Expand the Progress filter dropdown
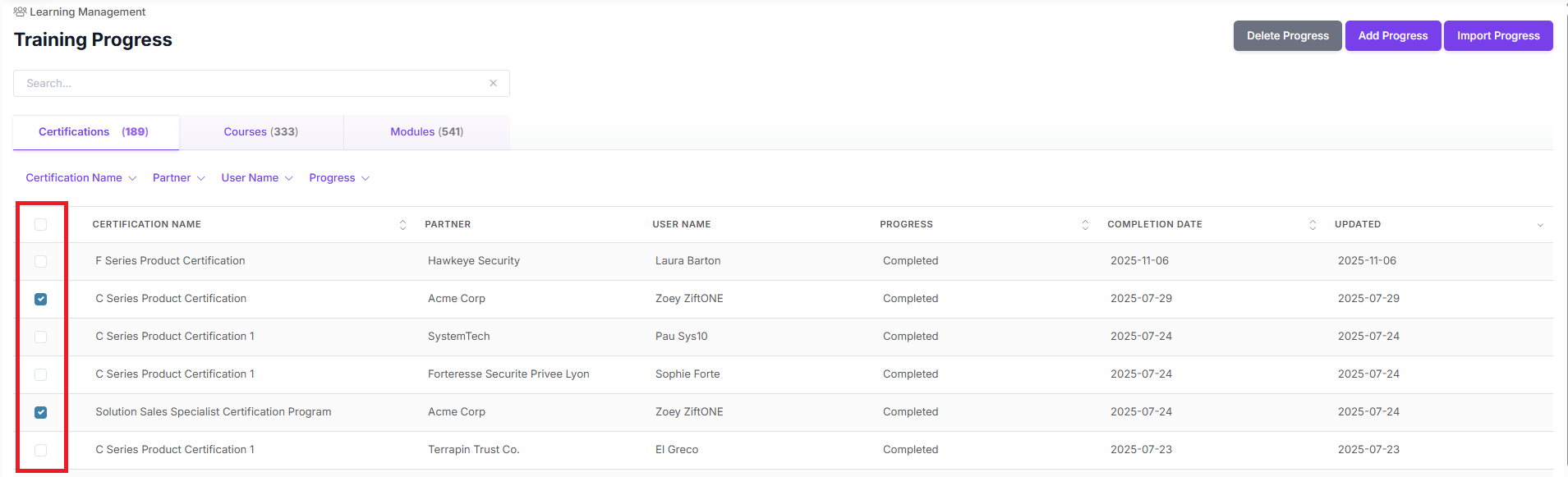Image resolution: width=1568 pixels, height=477 pixels. [x=339, y=178]
